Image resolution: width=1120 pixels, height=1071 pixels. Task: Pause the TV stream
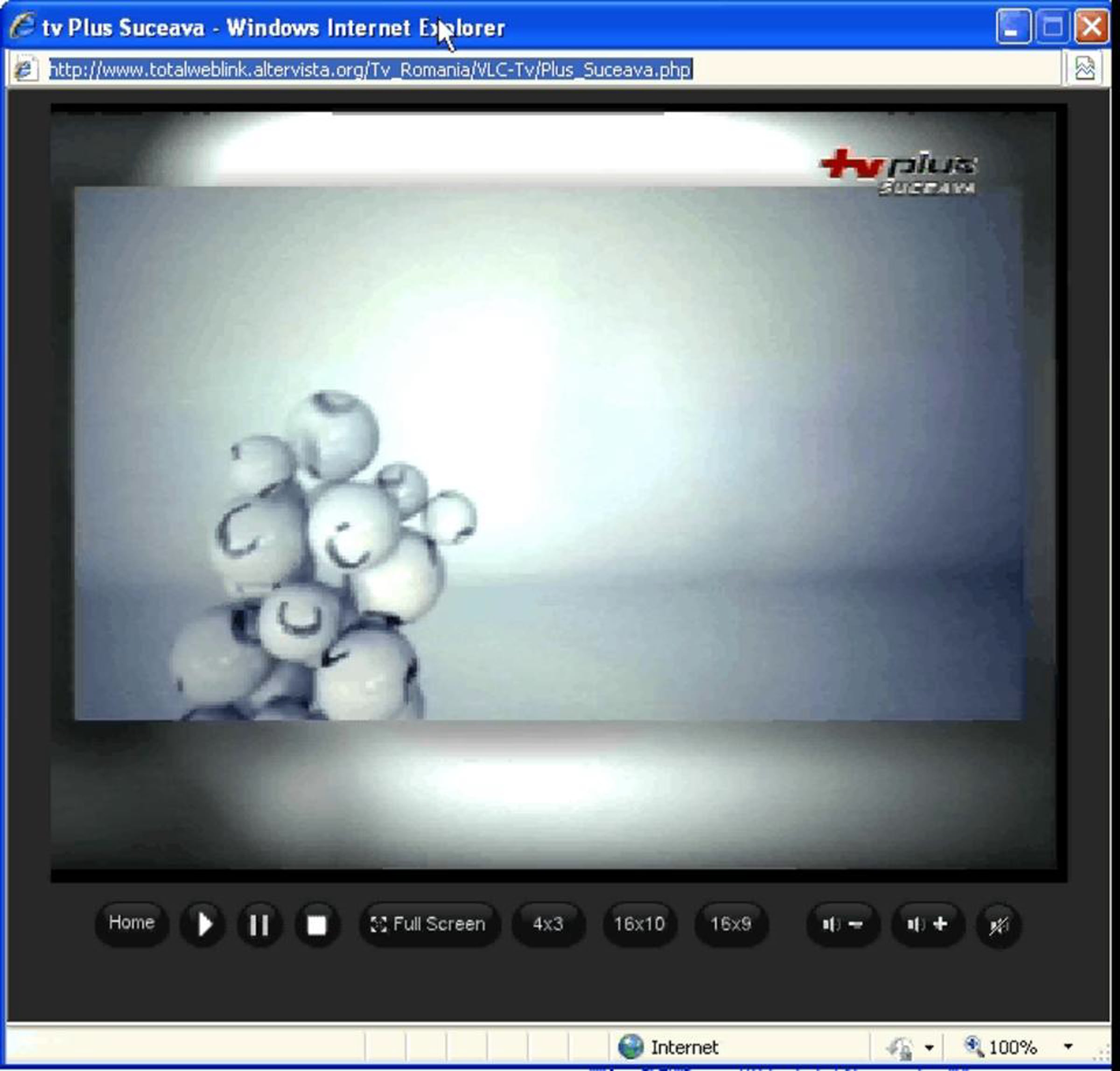point(259,924)
